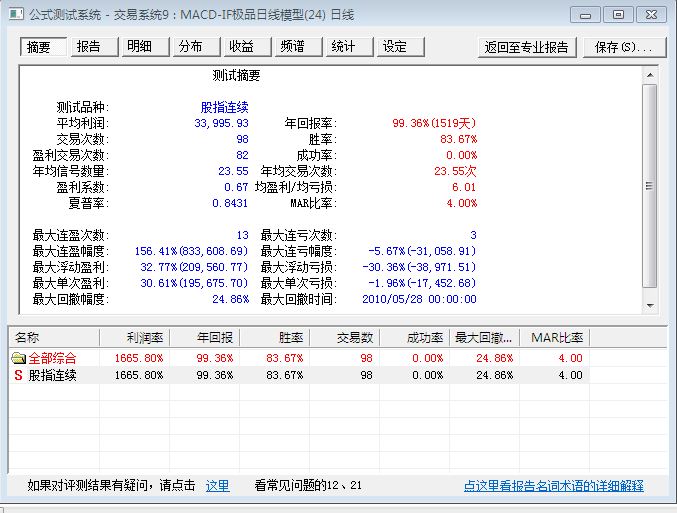Sort by MAR比率 column header
Viewport: 677px width, 513px height.
pyautogui.click(x=554, y=337)
